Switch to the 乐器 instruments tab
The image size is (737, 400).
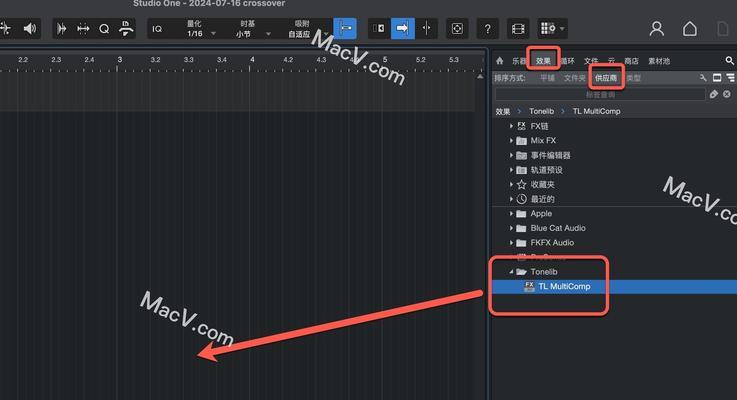tap(519, 61)
